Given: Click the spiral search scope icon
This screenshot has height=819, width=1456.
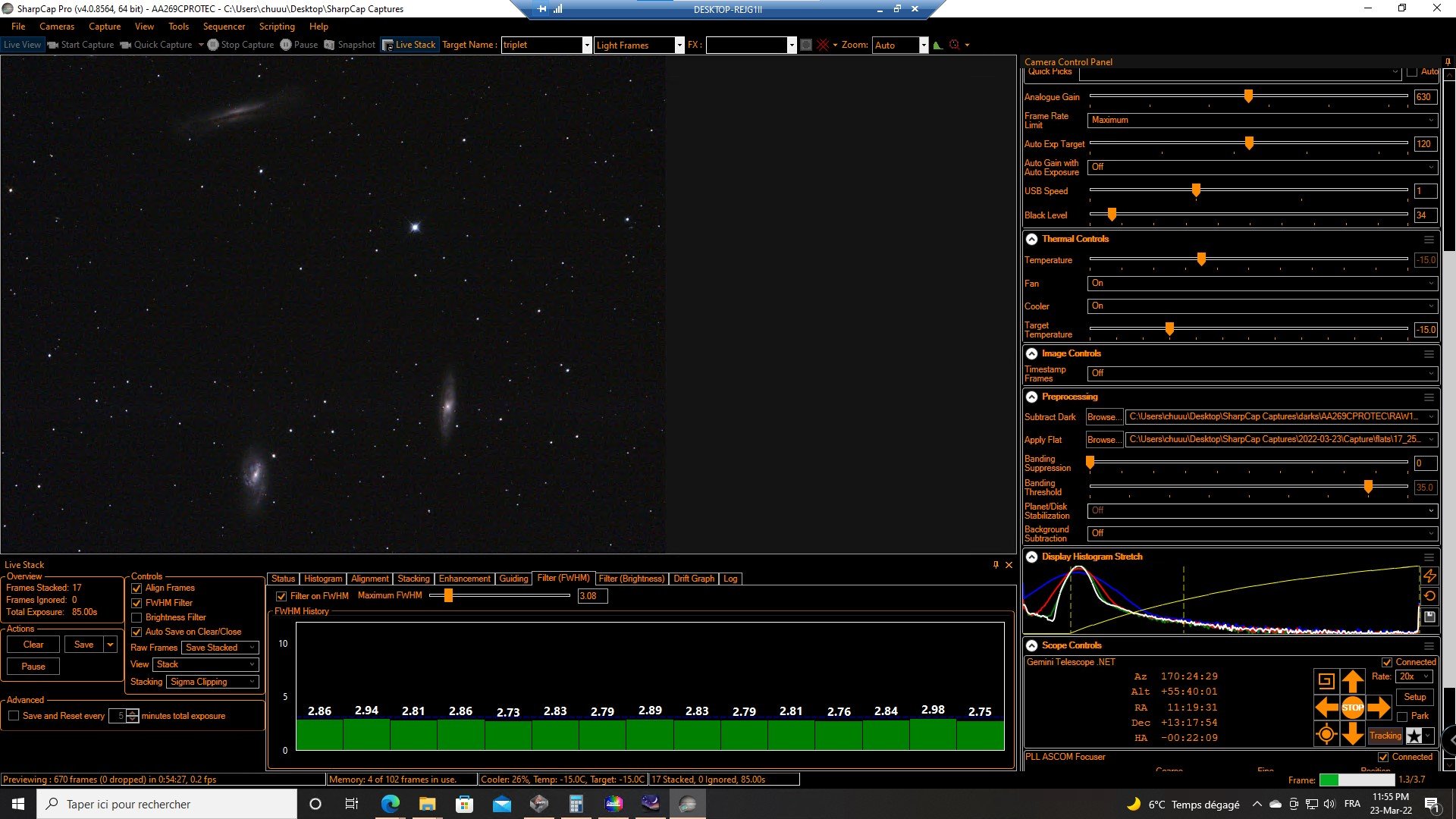Looking at the screenshot, I should 1326,681.
